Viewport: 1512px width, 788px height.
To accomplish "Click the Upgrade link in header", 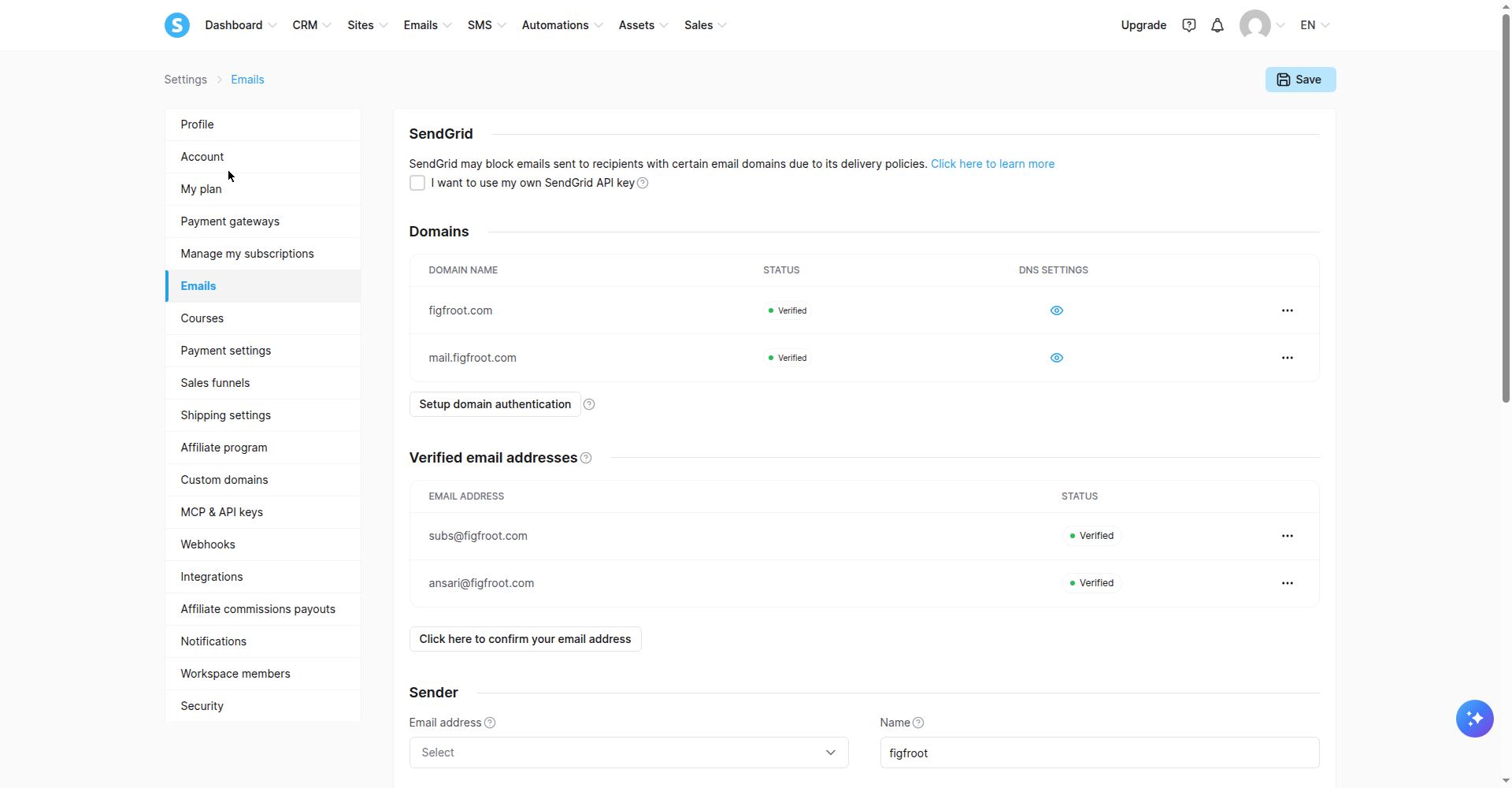I will point(1143,25).
